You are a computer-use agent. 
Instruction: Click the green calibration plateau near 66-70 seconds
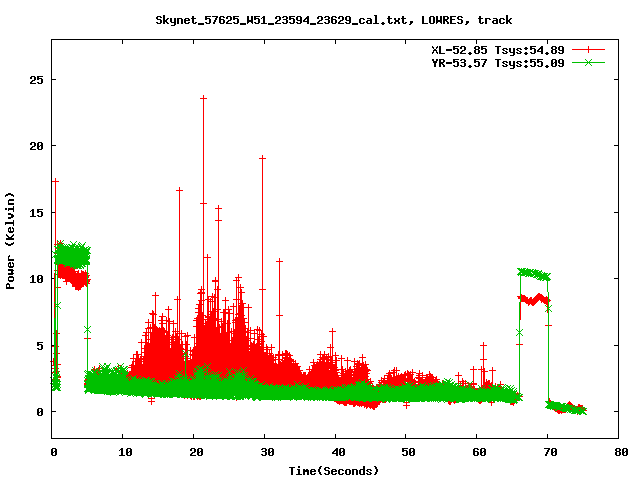click(533, 274)
